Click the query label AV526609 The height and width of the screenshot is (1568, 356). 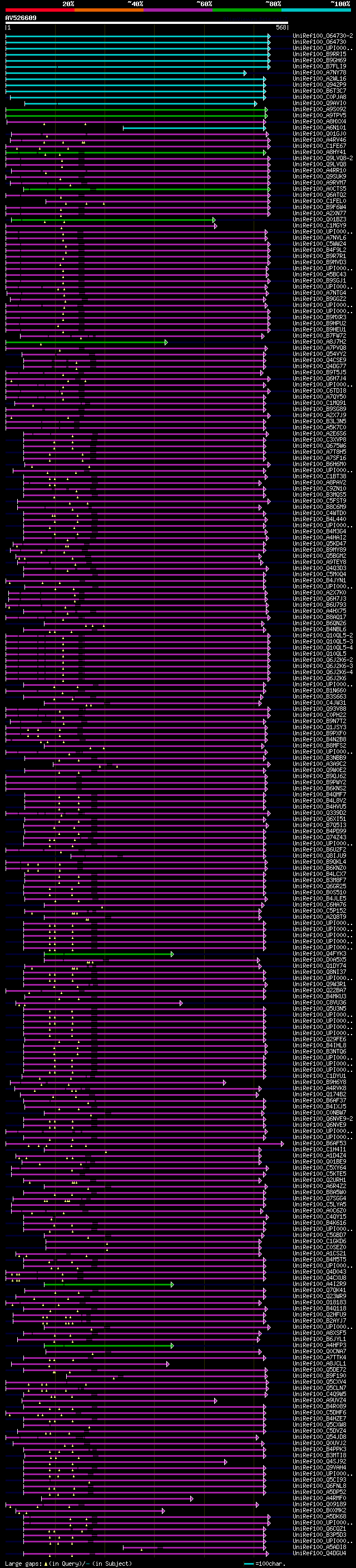pos(21,18)
